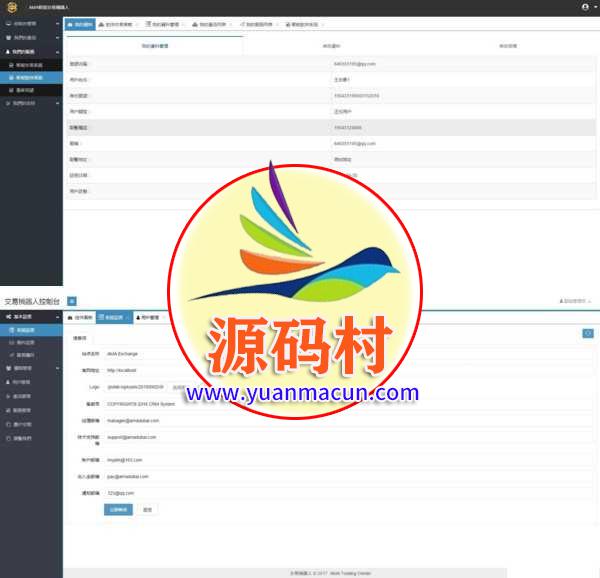
Task: Open person-icon tab in console tab bar
Action: [151, 317]
